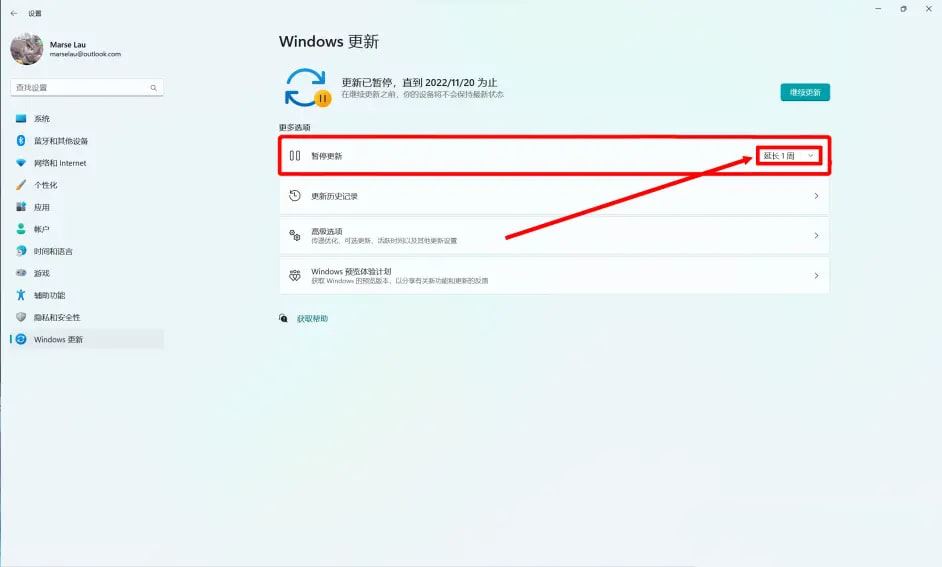
Task: Select 隐私和安全性 in sidebar
Action: point(87,317)
